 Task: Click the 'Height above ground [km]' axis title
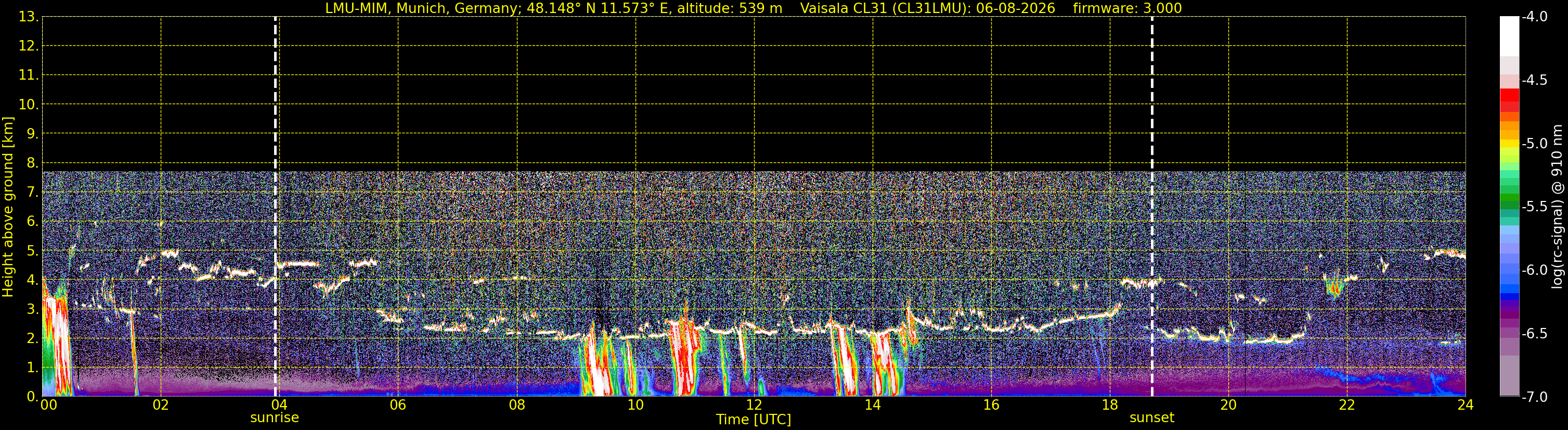[x=8, y=207]
